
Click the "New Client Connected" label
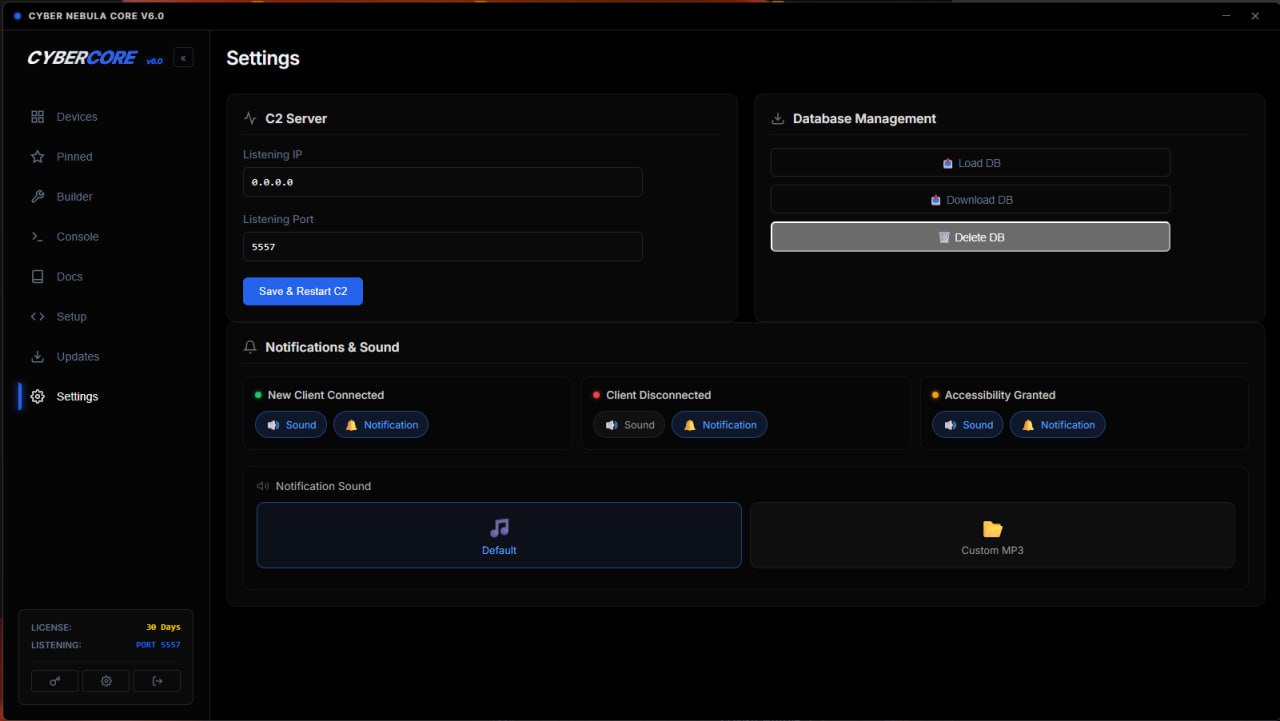(x=326, y=395)
